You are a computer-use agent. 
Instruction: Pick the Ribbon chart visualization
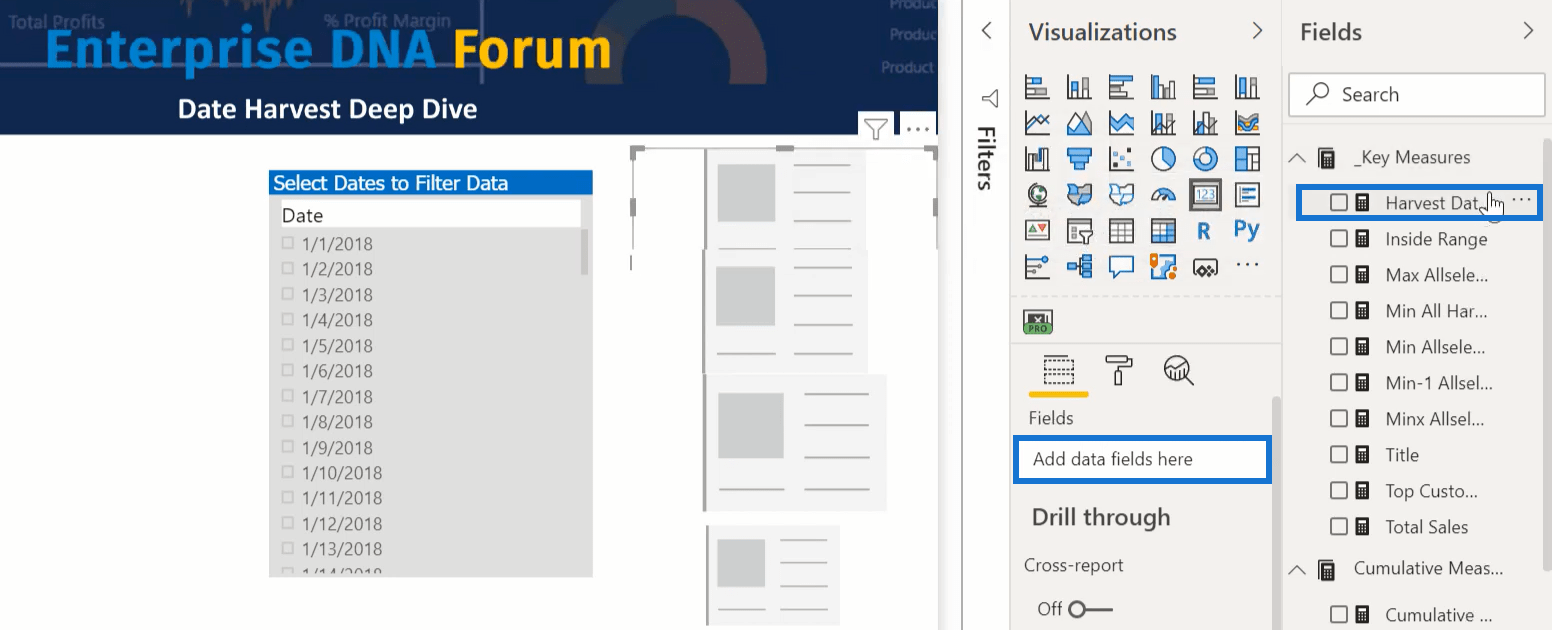coord(1247,123)
